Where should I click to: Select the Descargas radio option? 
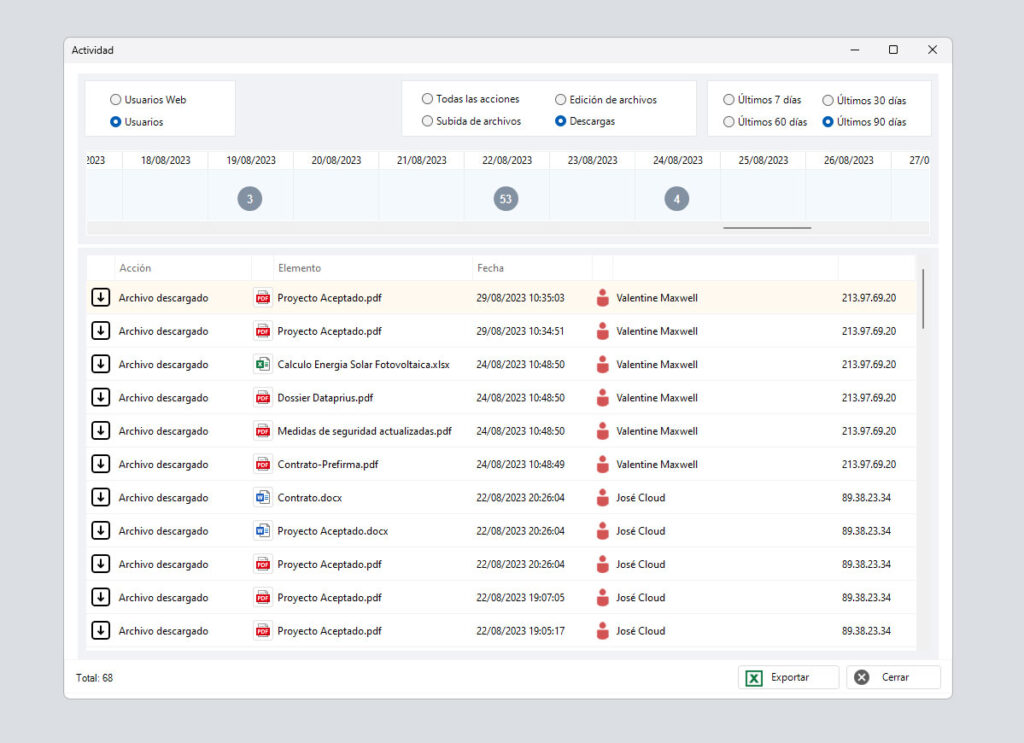tap(560, 121)
